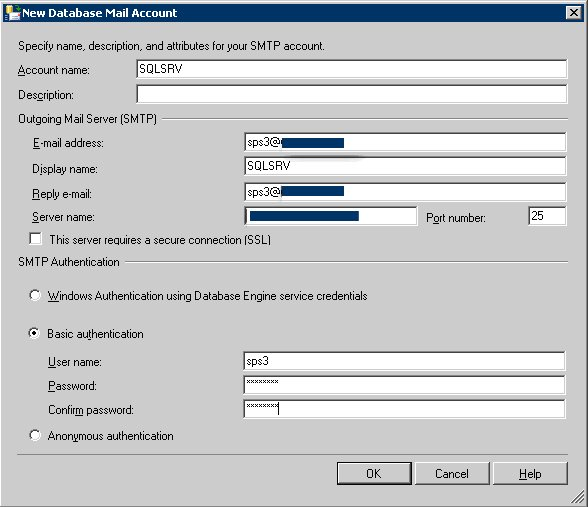Screen dimensions: 588x507
Task: Click the User name field
Action: tap(404, 361)
